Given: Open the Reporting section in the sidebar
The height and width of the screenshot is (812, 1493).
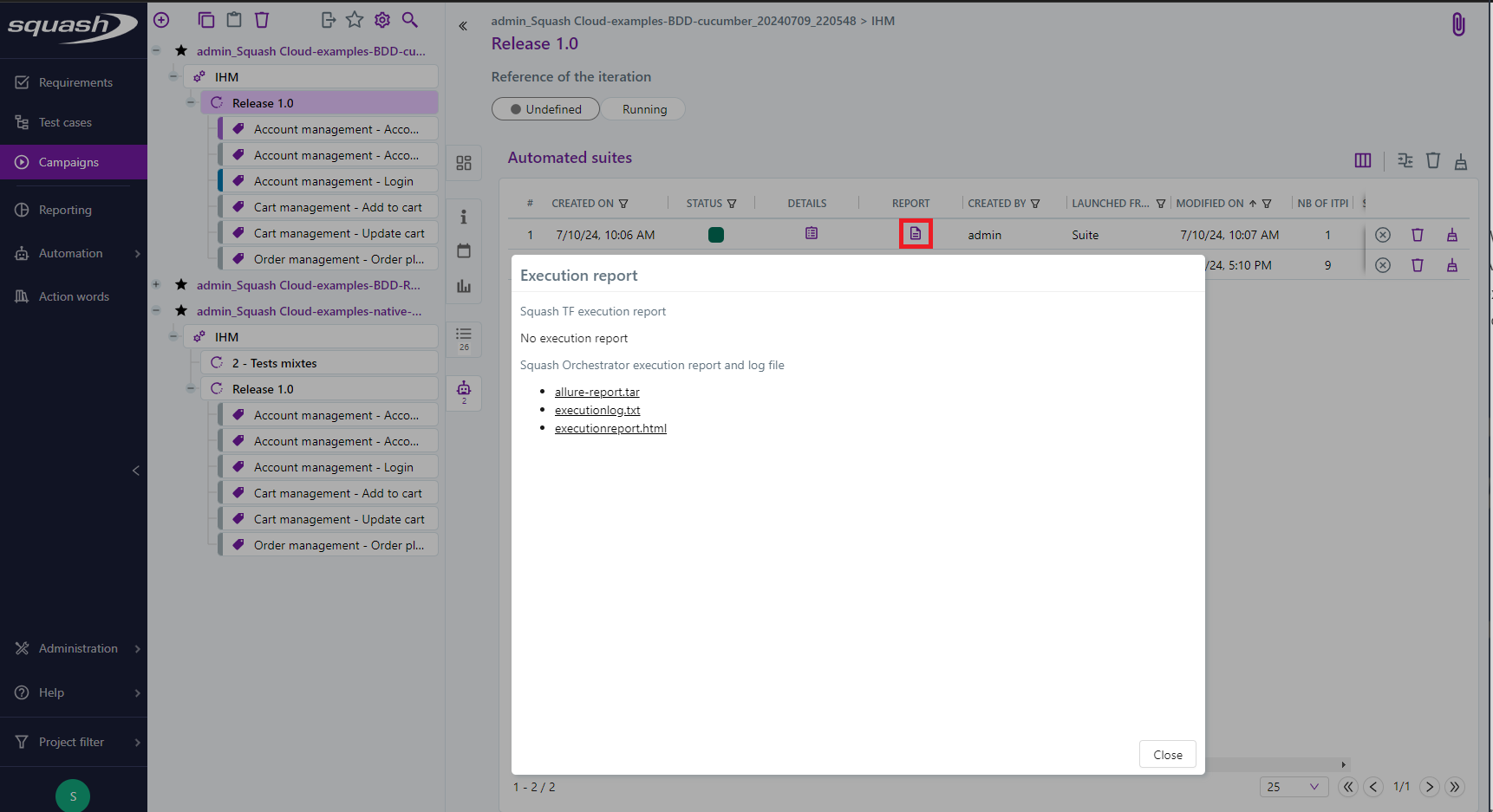Looking at the screenshot, I should tap(64, 210).
